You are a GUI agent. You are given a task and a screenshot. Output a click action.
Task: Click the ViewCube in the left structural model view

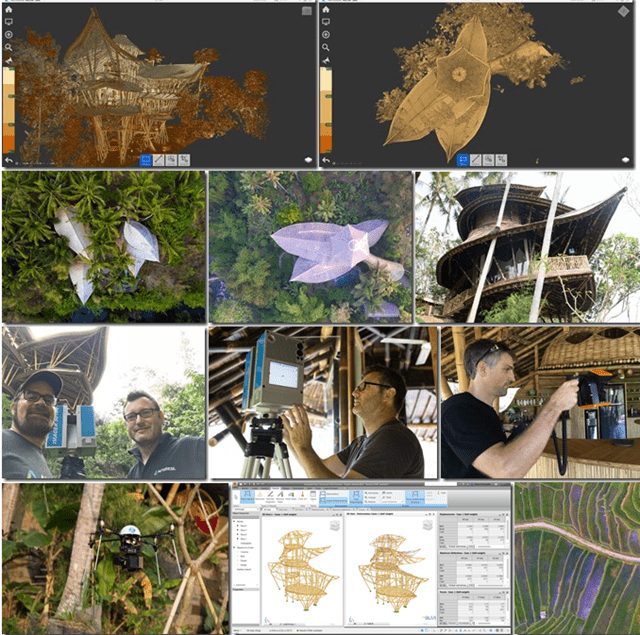point(334,525)
